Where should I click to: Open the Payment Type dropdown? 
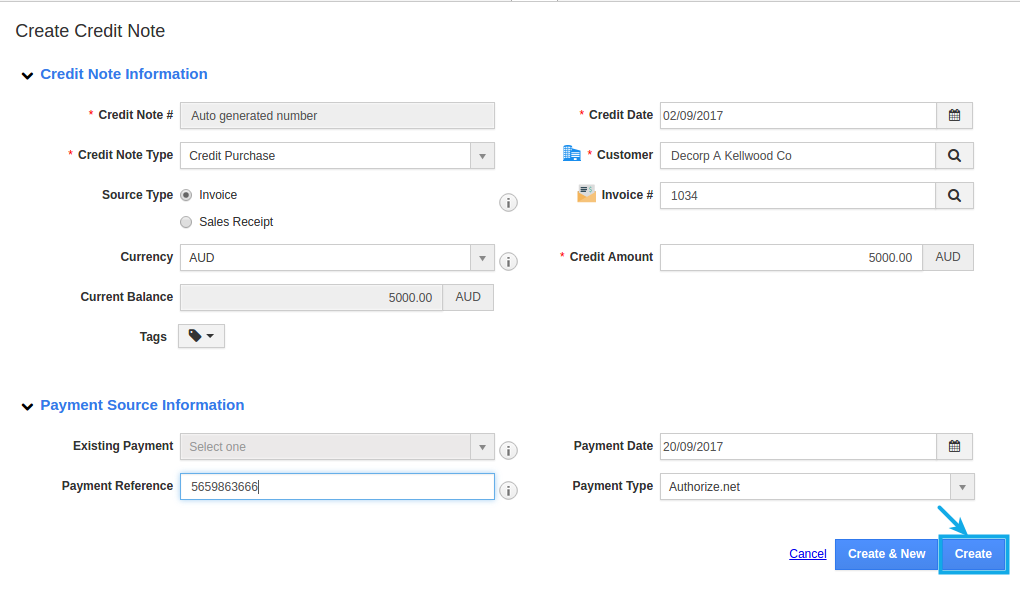click(x=962, y=487)
